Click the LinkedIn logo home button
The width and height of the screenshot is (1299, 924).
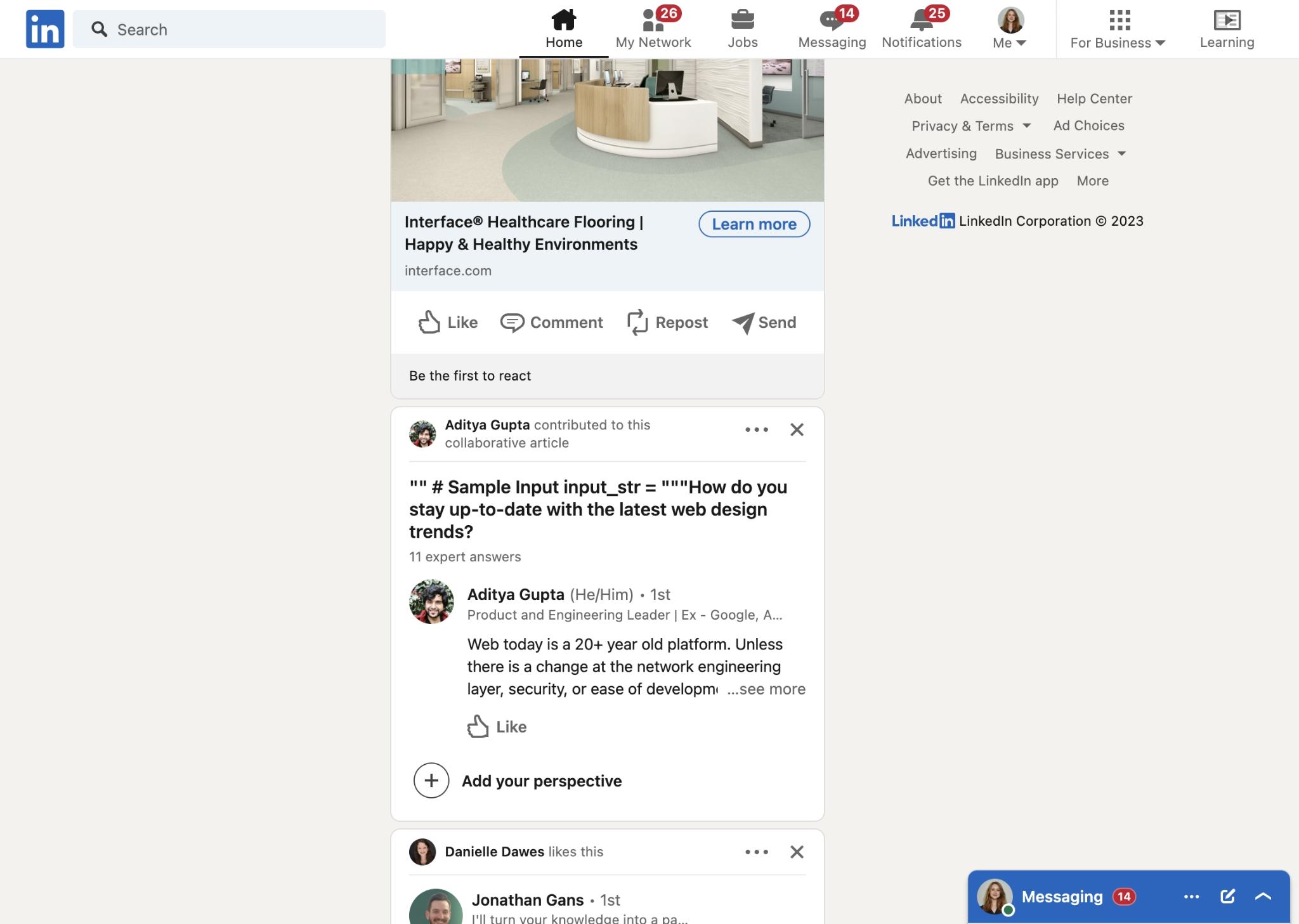pos(45,28)
